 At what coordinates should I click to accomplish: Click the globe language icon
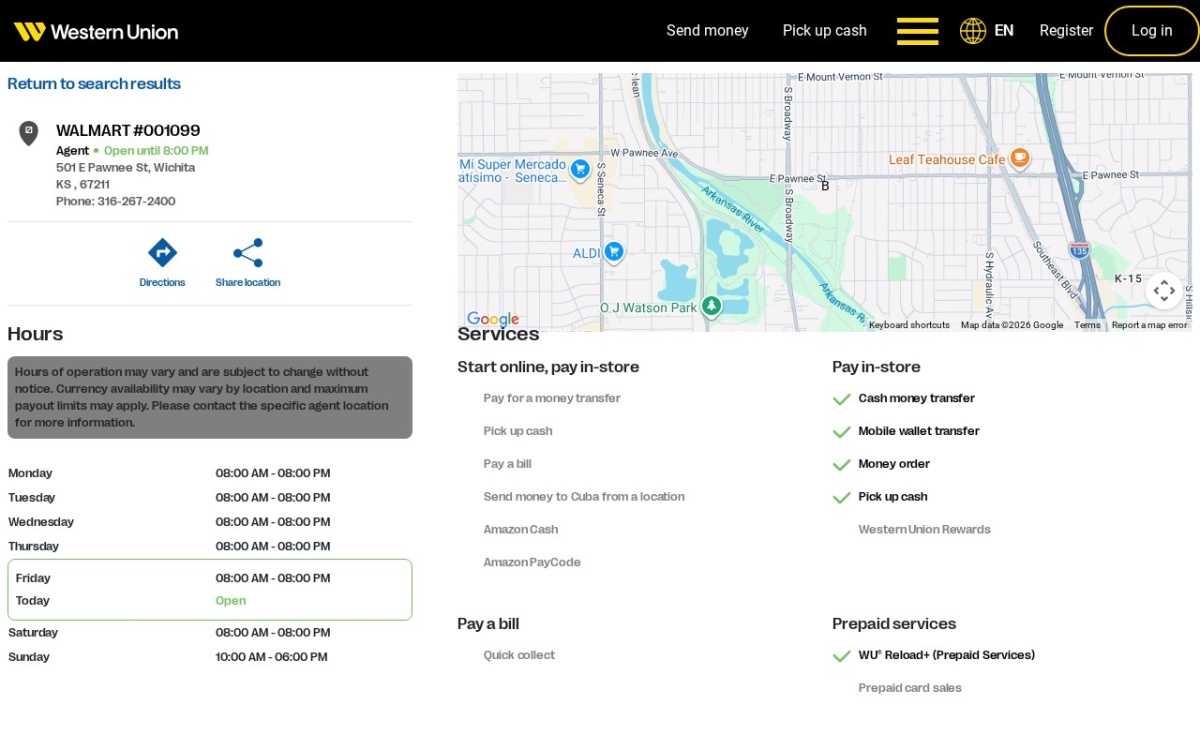pos(973,31)
